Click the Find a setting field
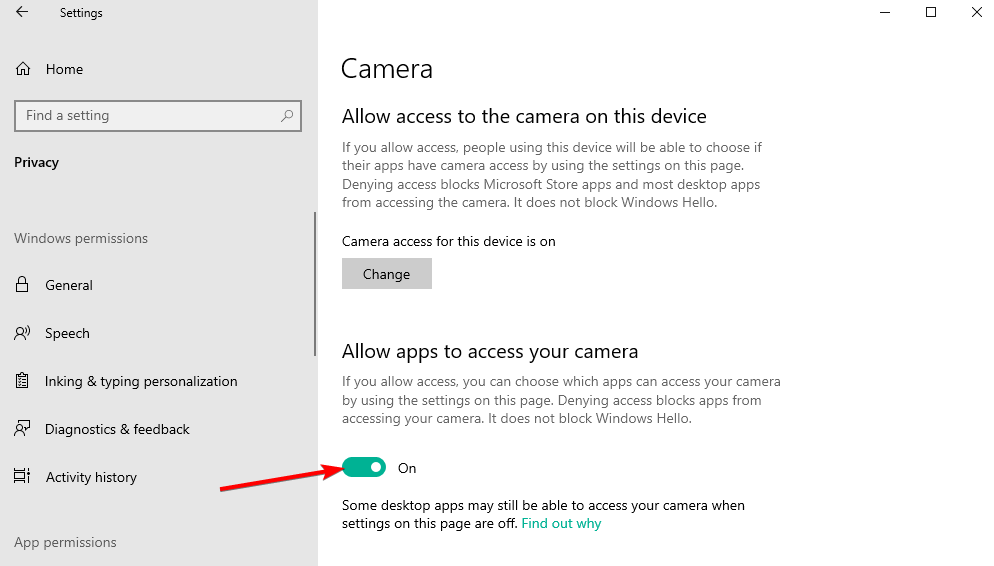This screenshot has height=566, width=994. [x=158, y=116]
